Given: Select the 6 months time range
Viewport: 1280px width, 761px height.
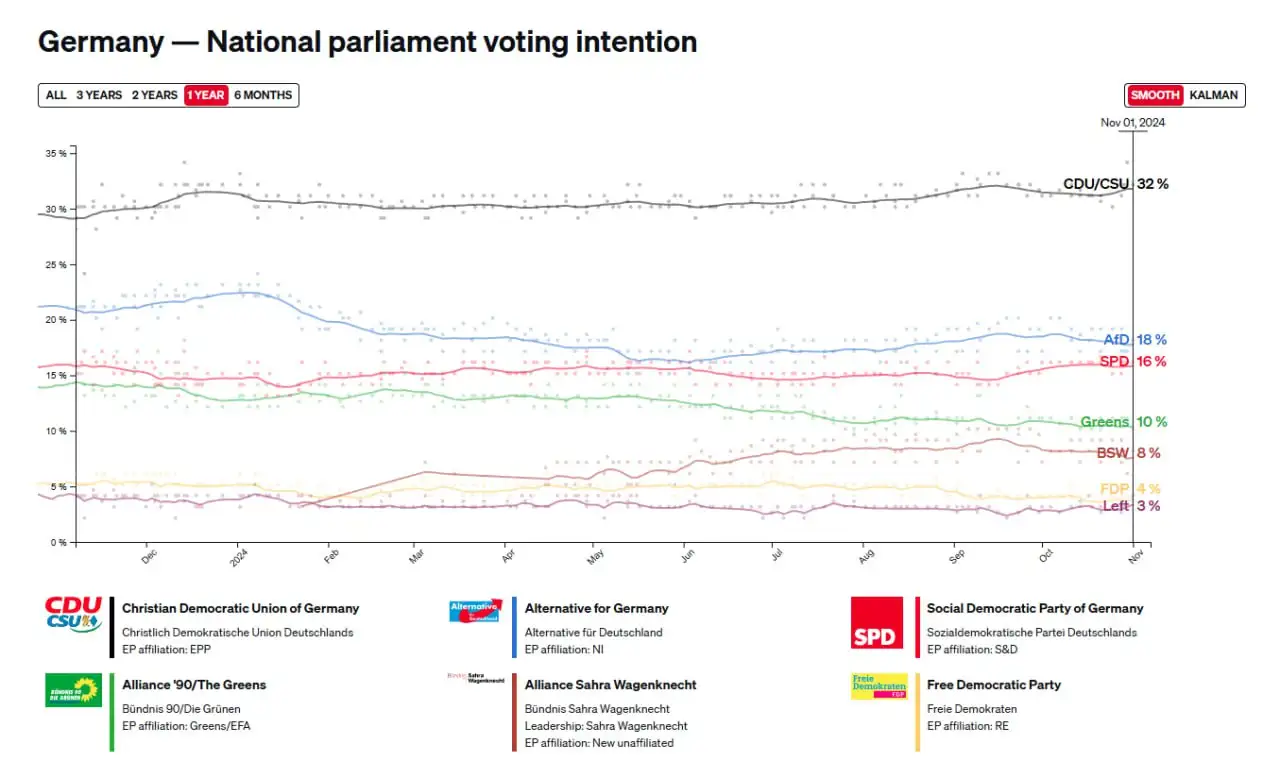Looking at the screenshot, I should (x=263, y=95).
